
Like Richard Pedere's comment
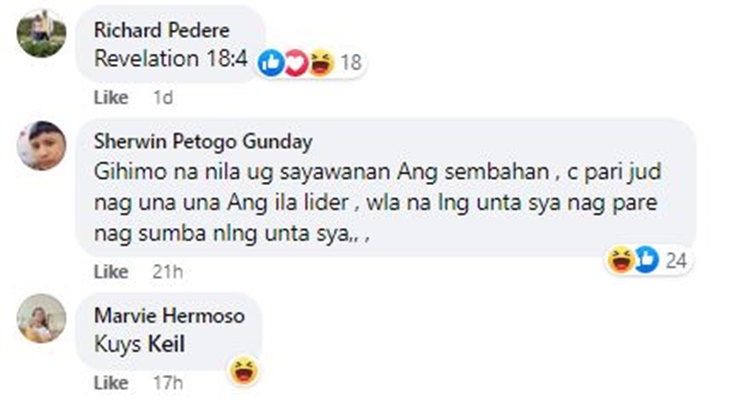(x=111, y=98)
